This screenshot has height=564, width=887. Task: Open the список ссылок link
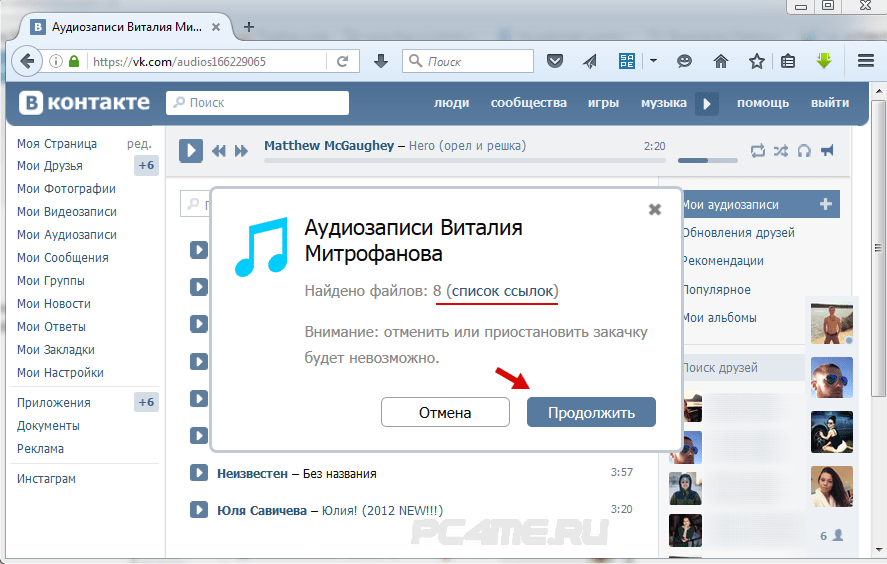point(502,290)
